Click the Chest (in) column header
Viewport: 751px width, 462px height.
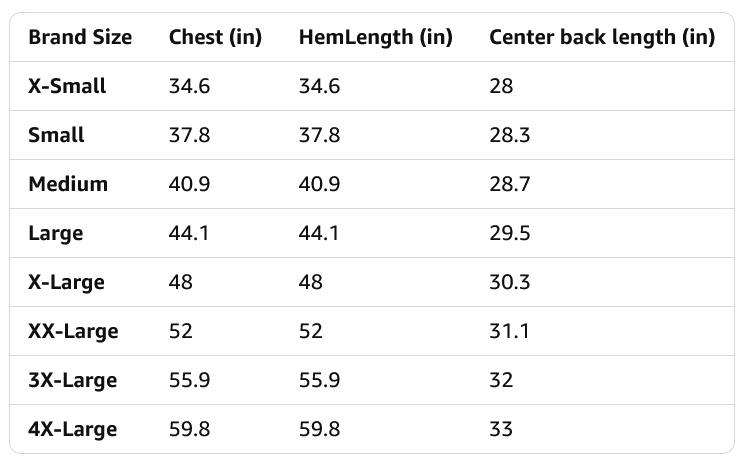tap(215, 37)
